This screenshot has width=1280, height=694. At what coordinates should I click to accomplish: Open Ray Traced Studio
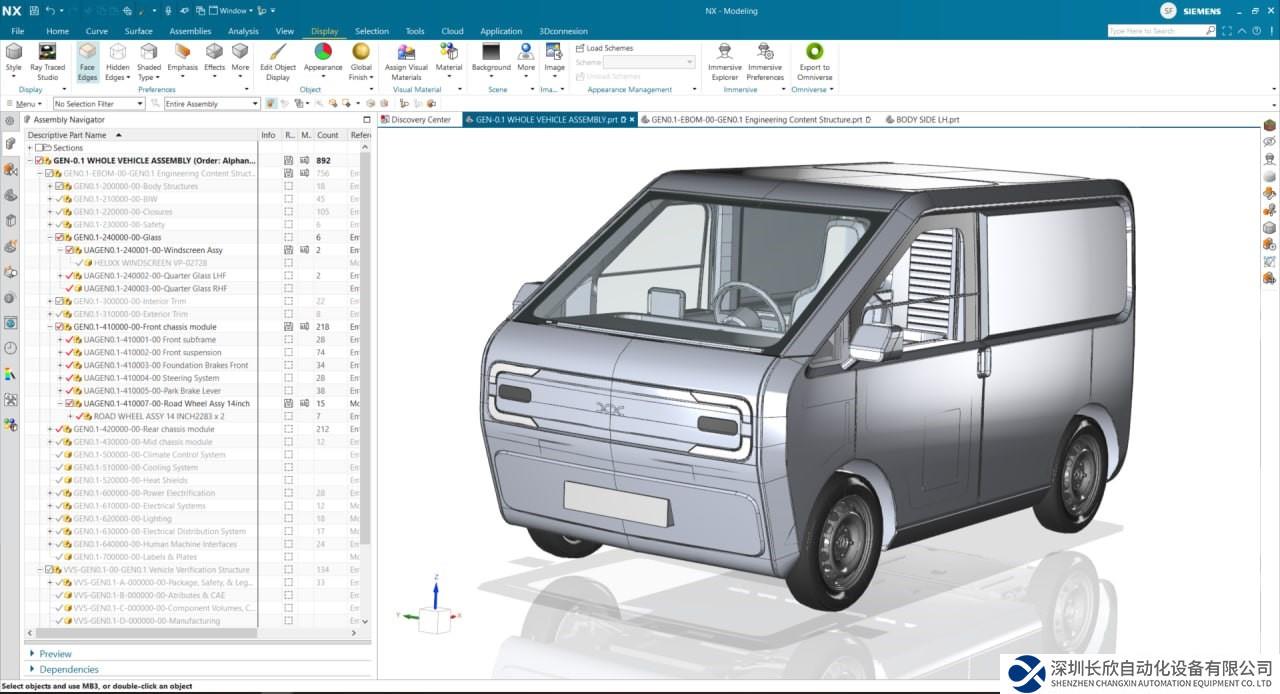click(47, 61)
